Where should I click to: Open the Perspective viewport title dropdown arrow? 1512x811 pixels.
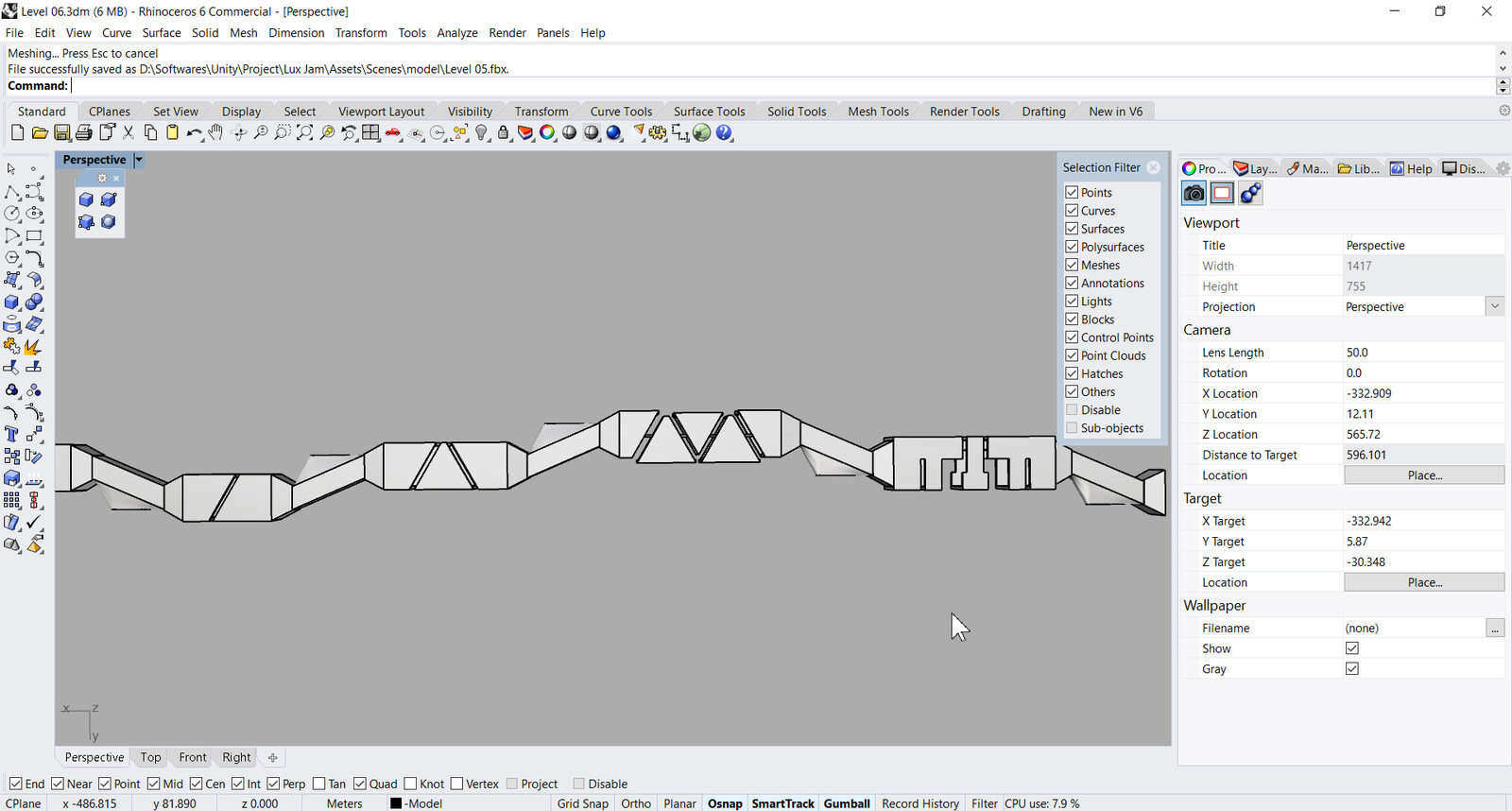pyautogui.click(x=139, y=160)
